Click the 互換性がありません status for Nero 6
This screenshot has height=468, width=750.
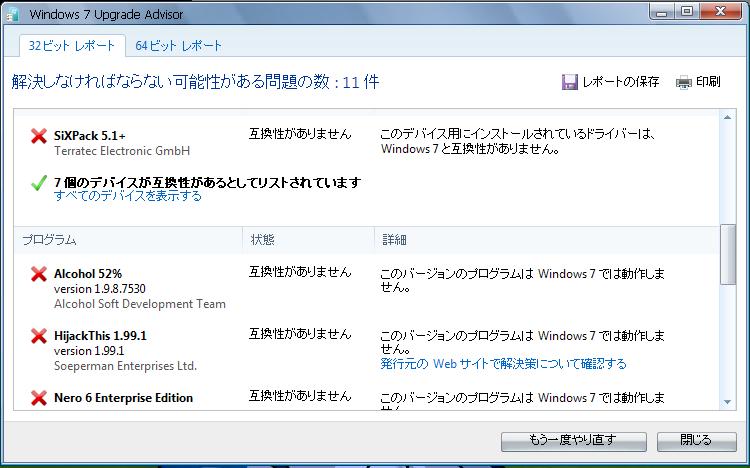300,396
